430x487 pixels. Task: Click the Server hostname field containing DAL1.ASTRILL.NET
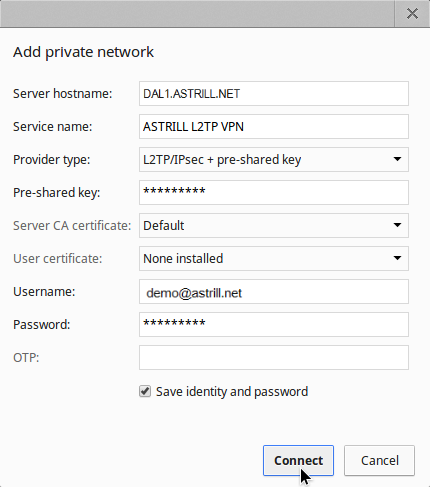pyautogui.click(x=274, y=94)
